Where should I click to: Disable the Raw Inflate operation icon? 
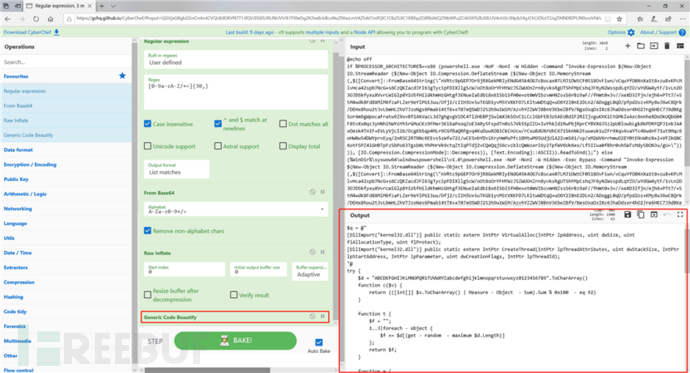pos(312,252)
